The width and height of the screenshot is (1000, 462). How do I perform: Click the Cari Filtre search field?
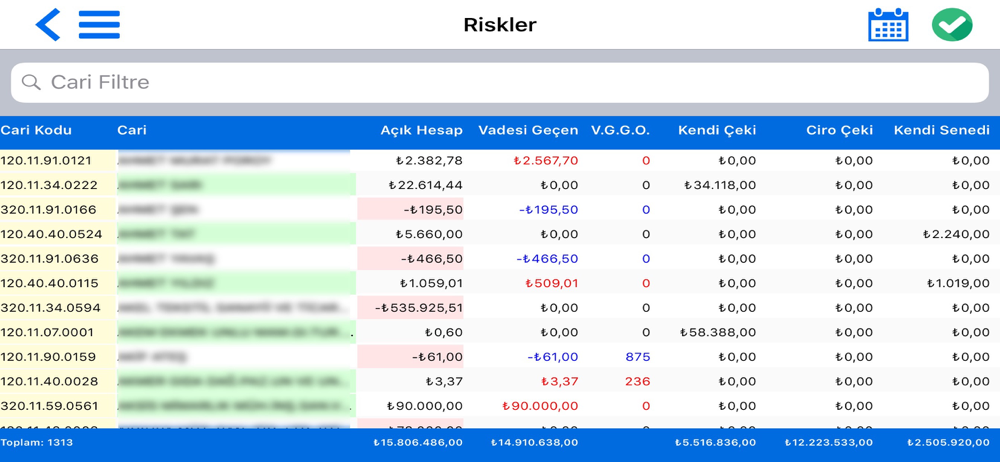click(x=500, y=83)
